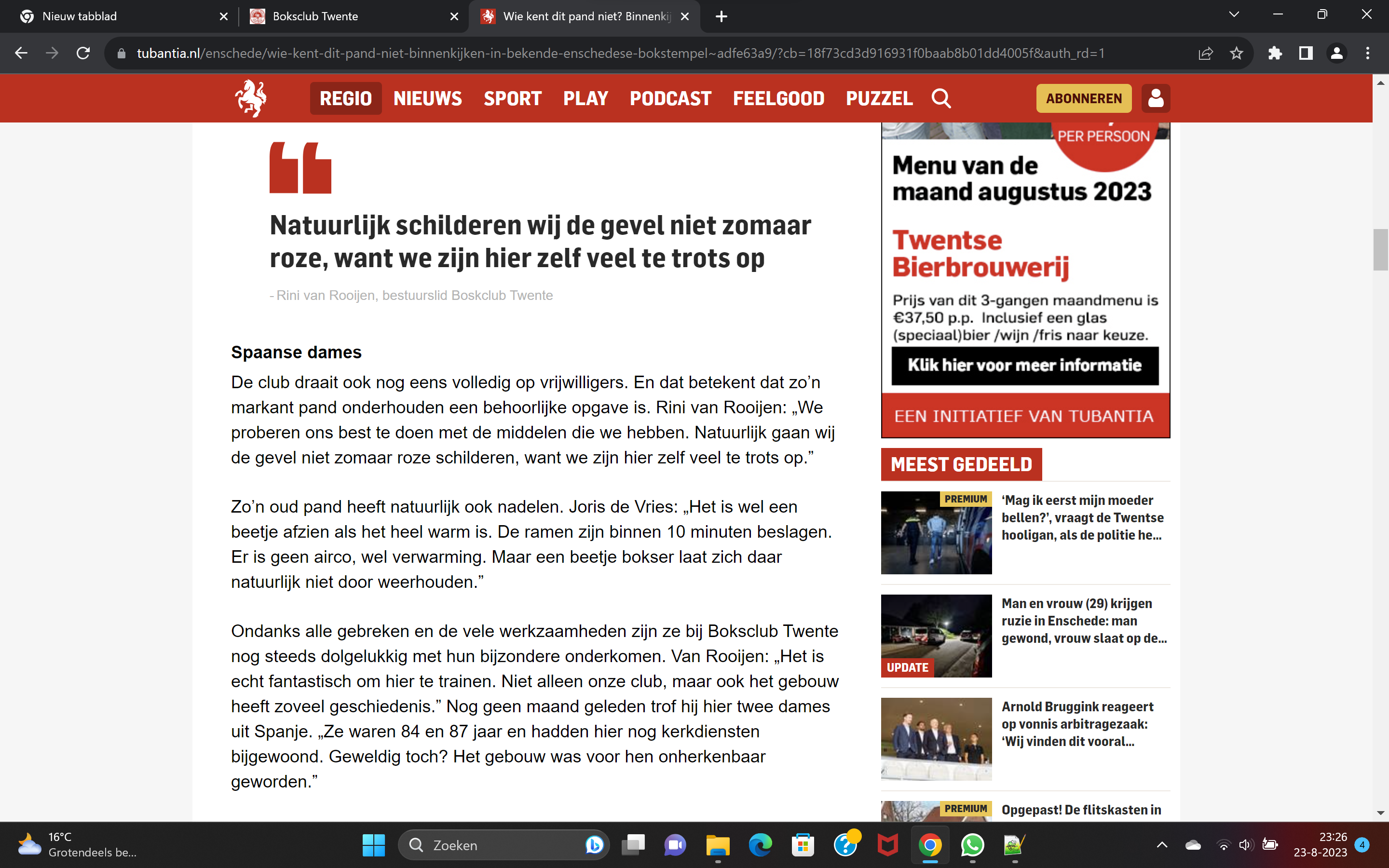Image resolution: width=1389 pixels, height=868 pixels.
Task: Click the Chrome icon in the taskbar
Action: [930, 845]
